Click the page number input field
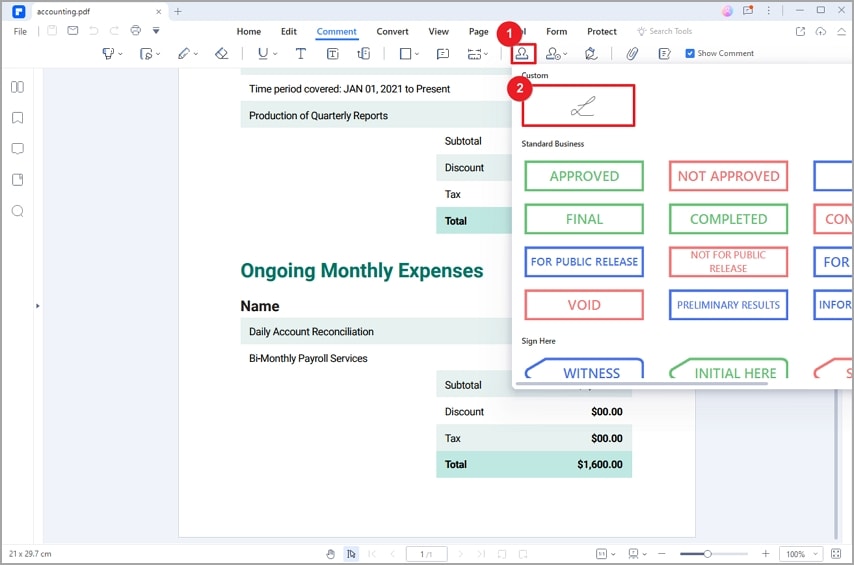The height and width of the screenshot is (565, 854). pyautogui.click(x=426, y=554)
